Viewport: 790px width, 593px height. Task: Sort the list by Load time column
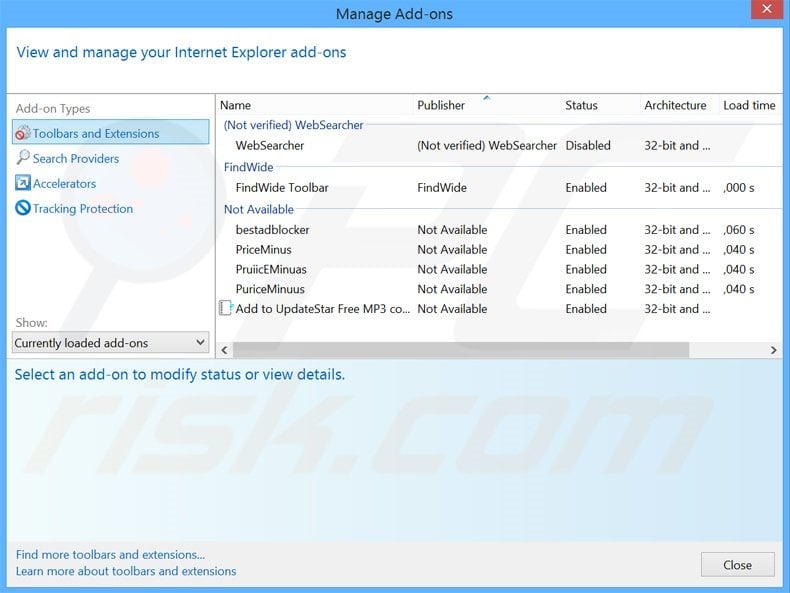point(750,105)
